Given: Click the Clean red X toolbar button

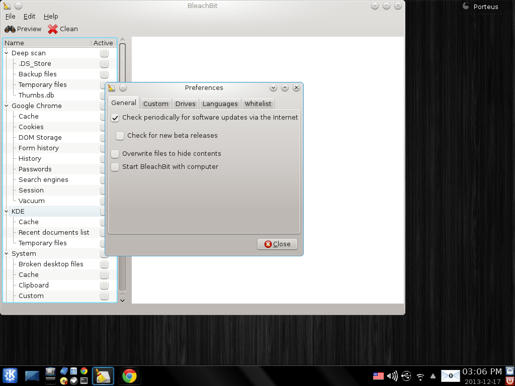Looking at the screenshot, I should [63, 29].
